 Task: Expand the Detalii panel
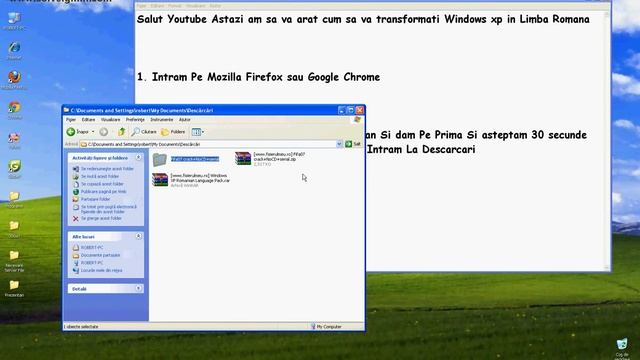pyautogui.click(x=138, y=289)
